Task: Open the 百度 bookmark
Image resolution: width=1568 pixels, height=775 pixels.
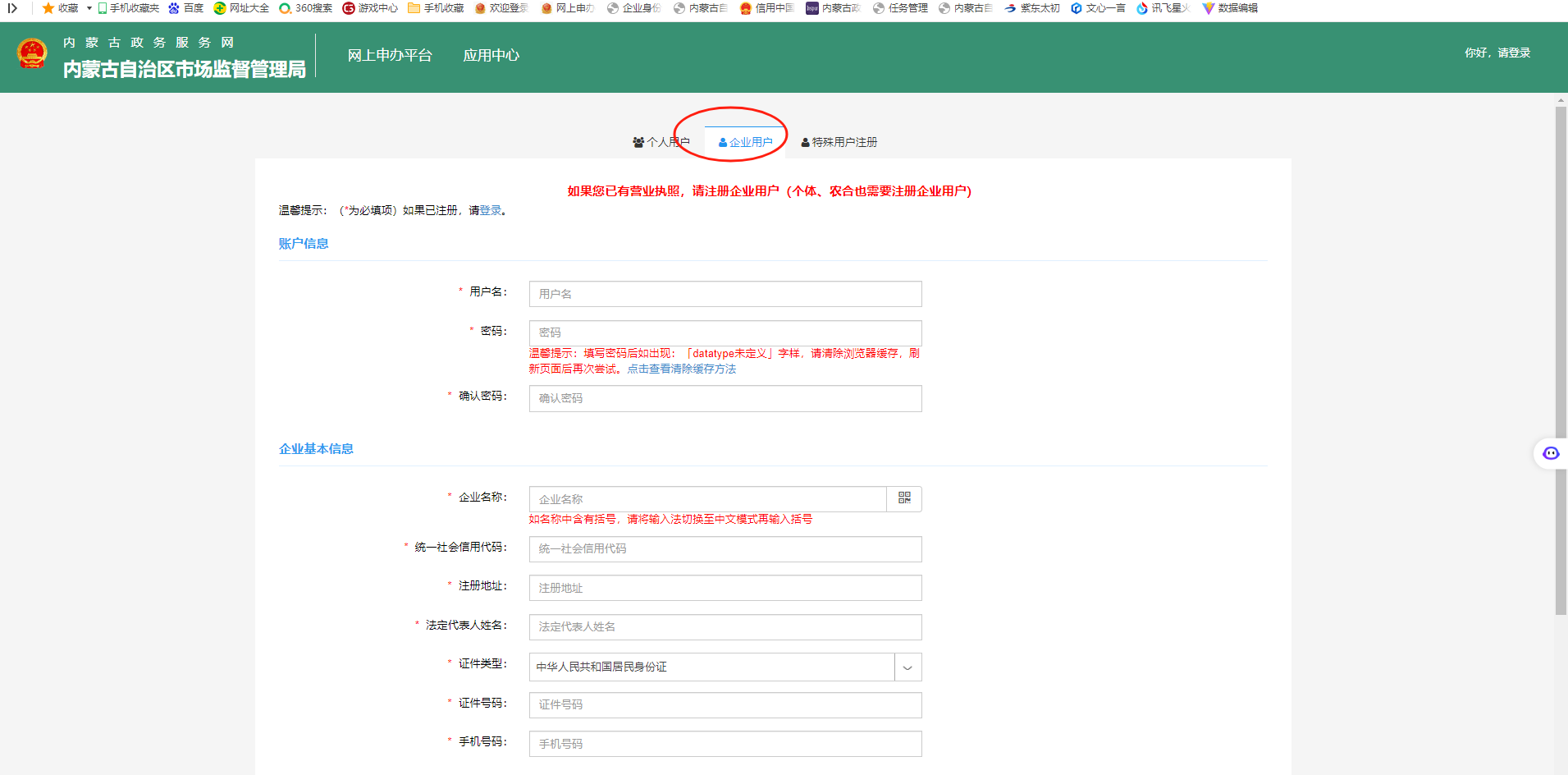Action: pyautogui.click(x=185, y=8)
